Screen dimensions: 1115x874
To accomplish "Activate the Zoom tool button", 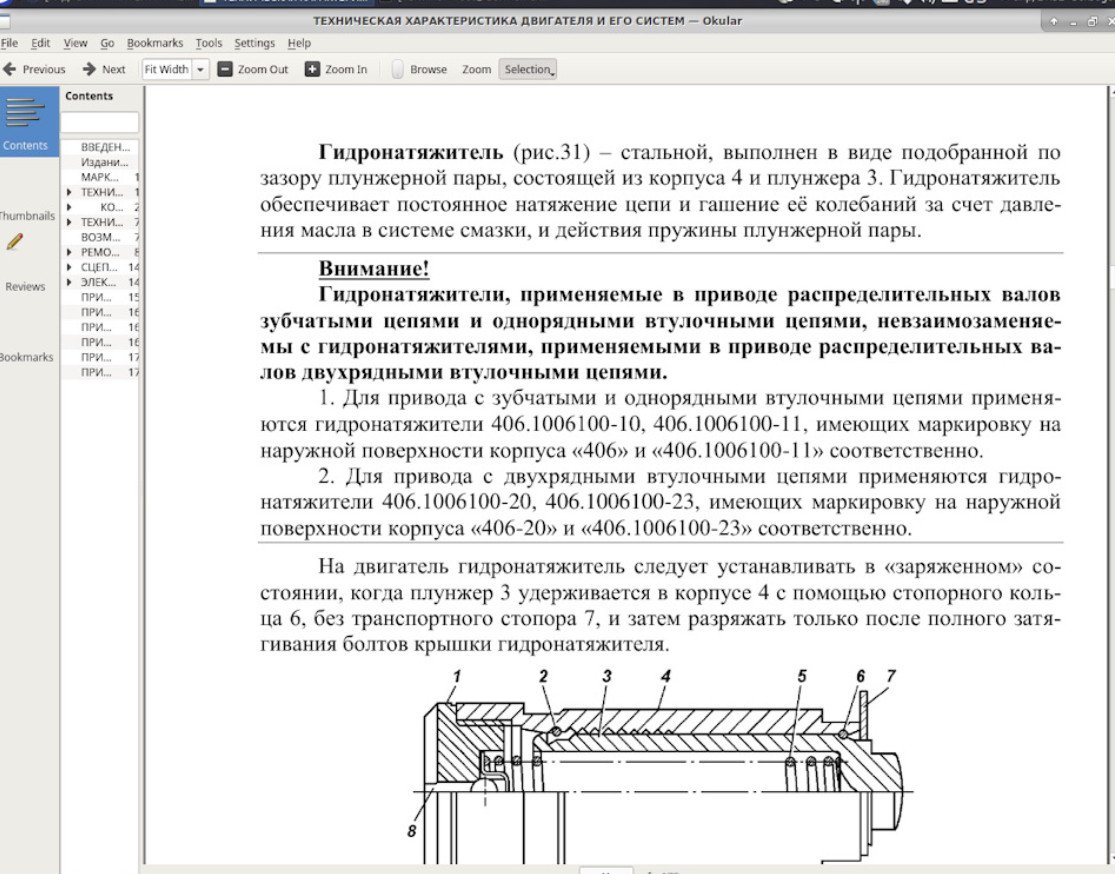I will tap(476, 69).
